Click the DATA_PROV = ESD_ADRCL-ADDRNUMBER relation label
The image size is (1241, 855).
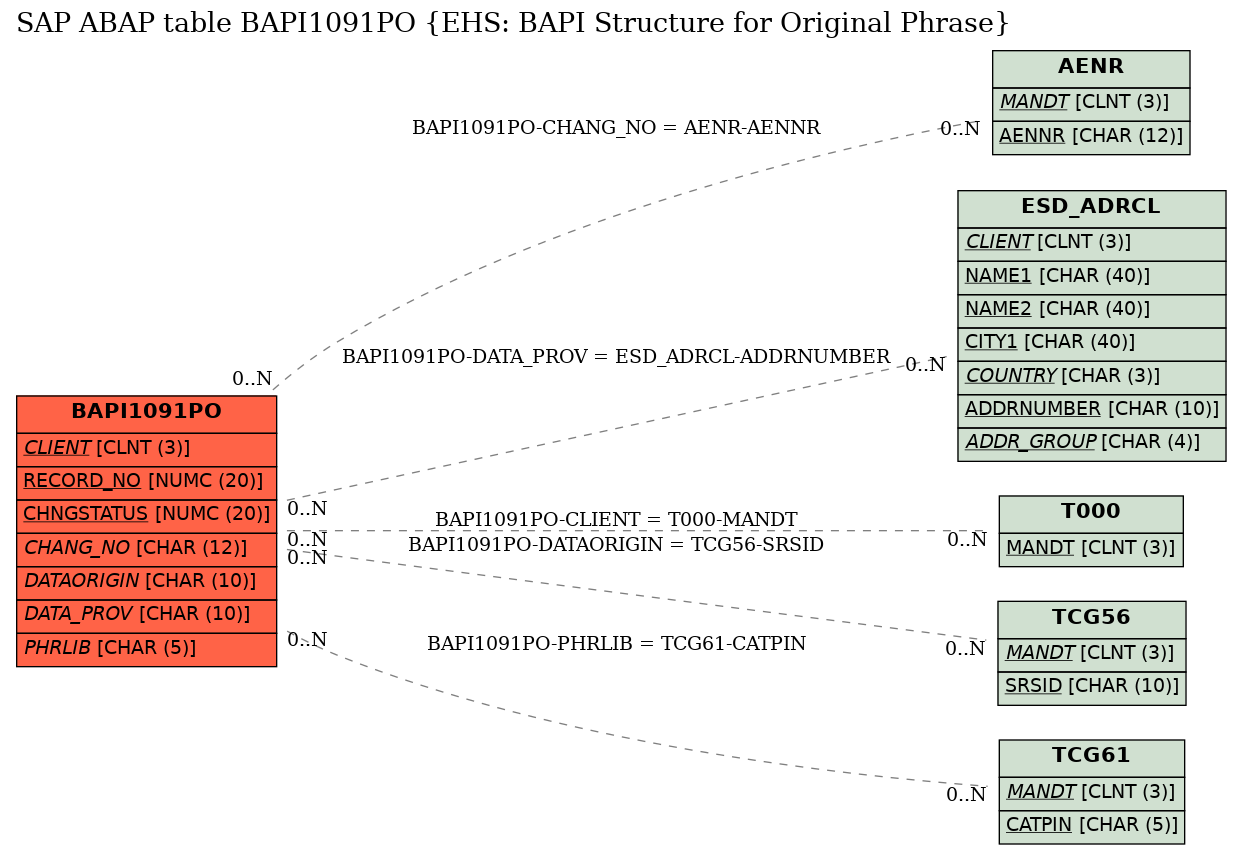[616, 357]
